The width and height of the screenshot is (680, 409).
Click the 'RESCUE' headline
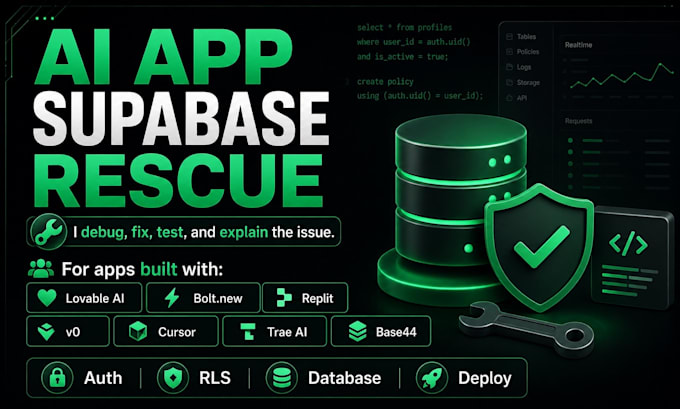point(178,181)
